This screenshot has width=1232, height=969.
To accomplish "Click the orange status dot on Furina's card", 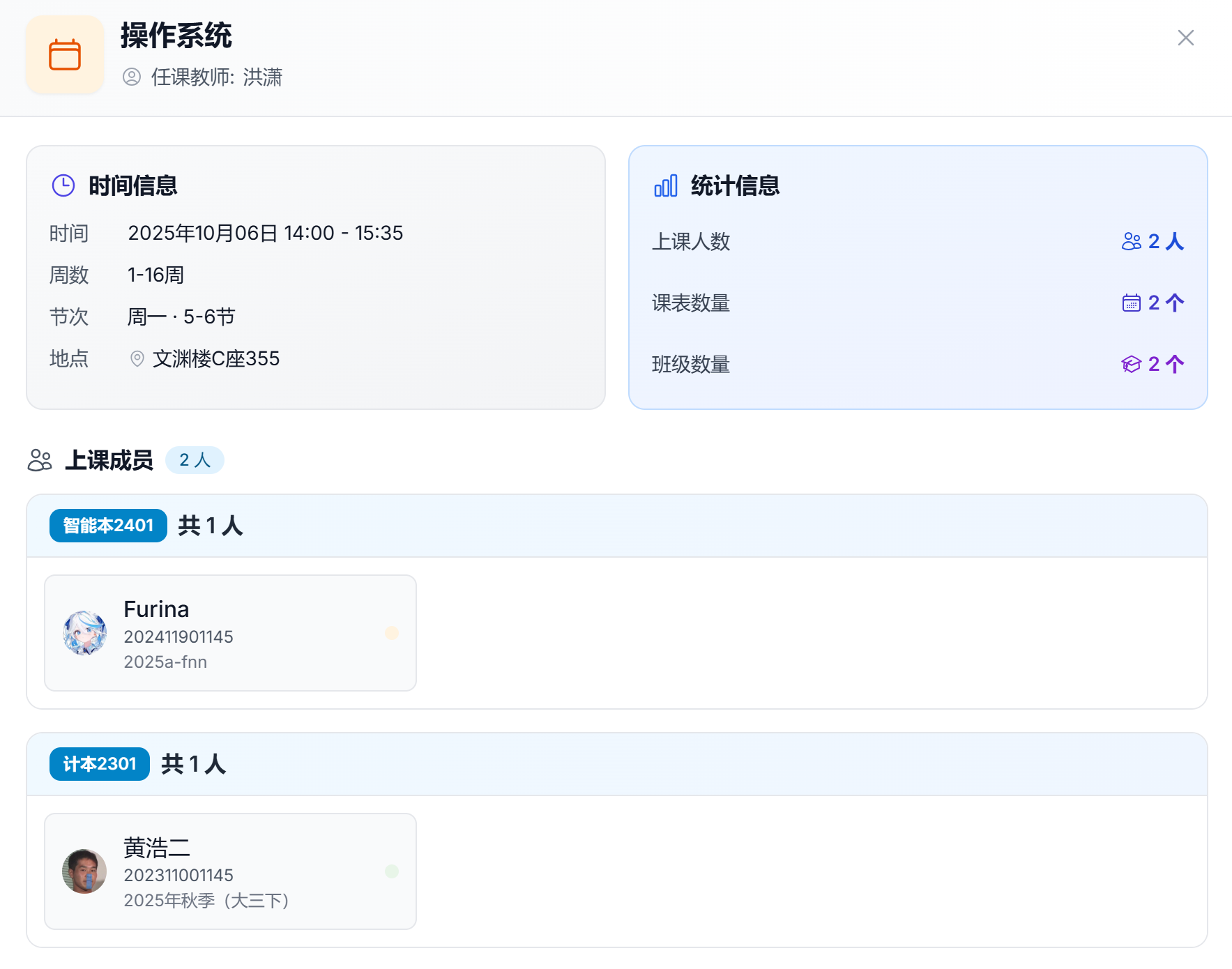I will click(392, 633).
